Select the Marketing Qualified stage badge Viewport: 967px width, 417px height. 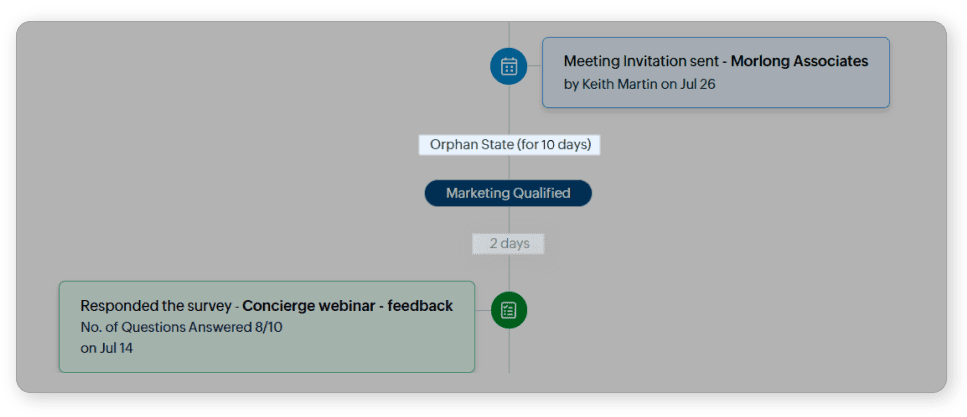tap(508, 193)
